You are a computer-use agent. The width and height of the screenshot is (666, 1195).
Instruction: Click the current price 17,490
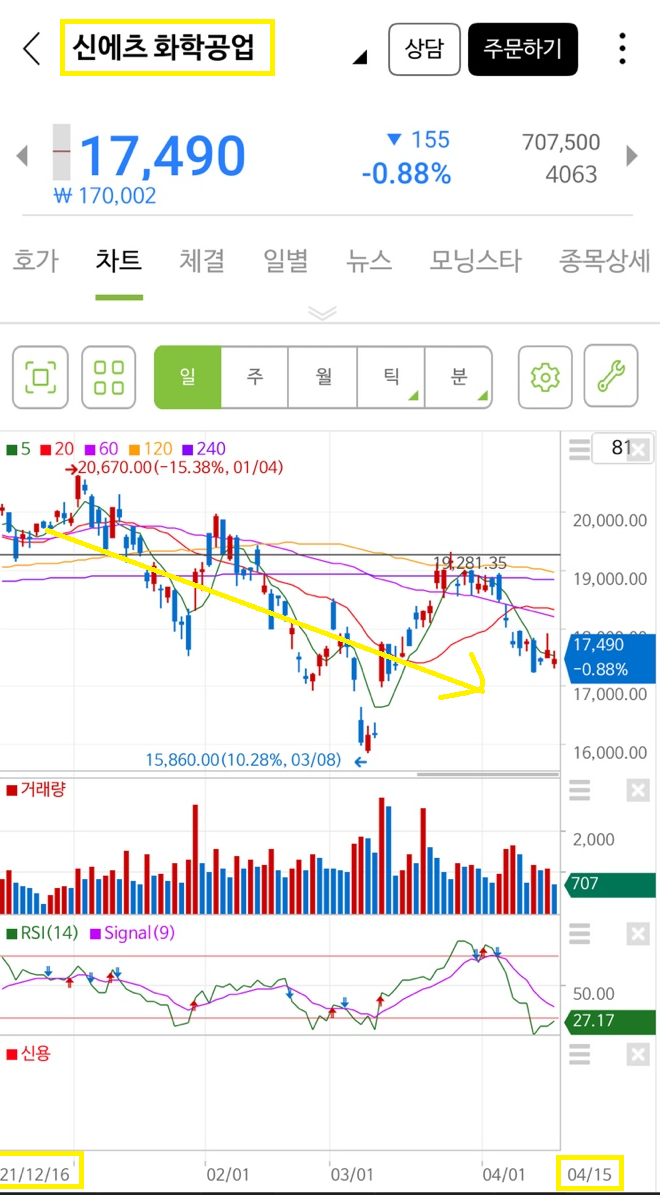coord(162,155)
